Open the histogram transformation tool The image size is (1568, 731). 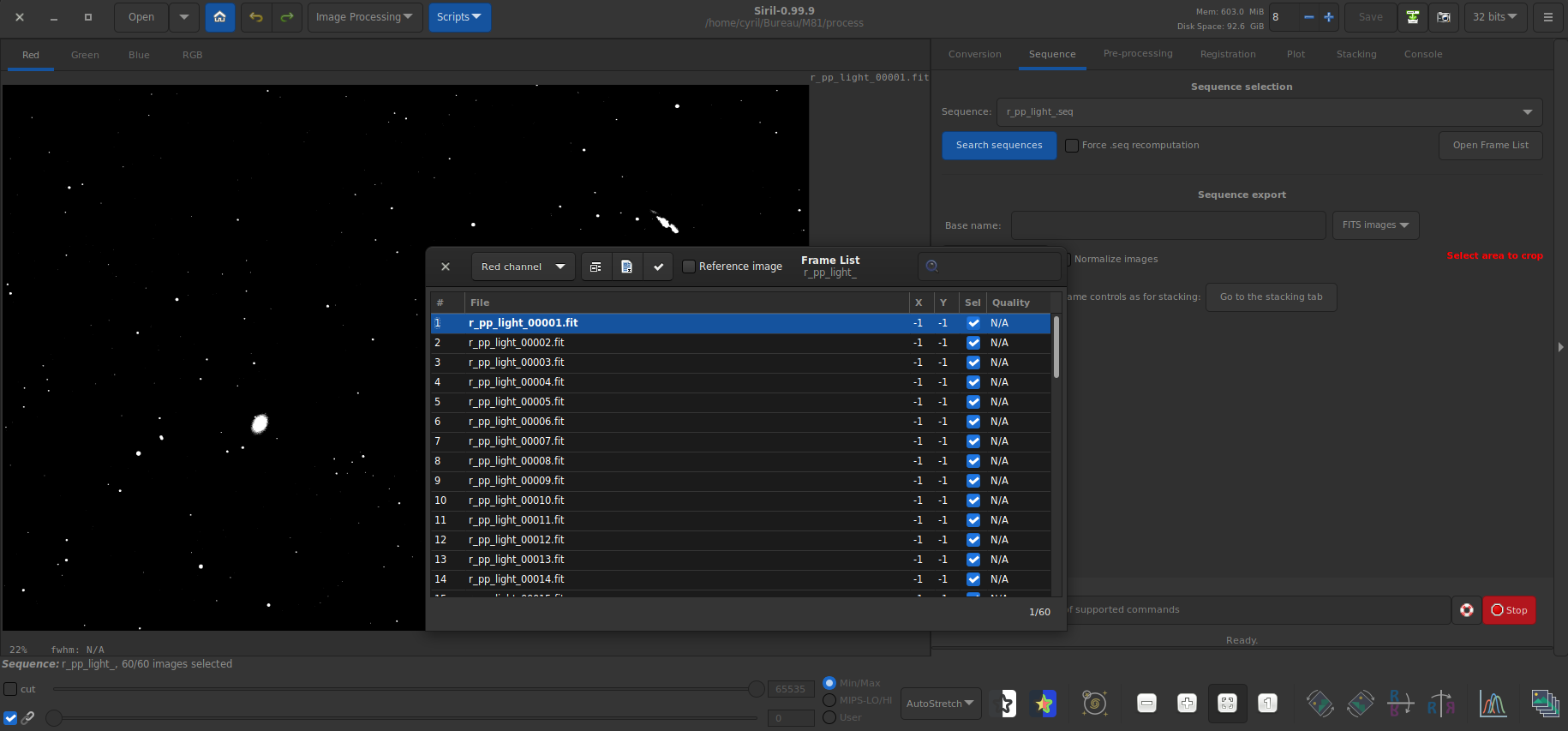point(1493,704)
